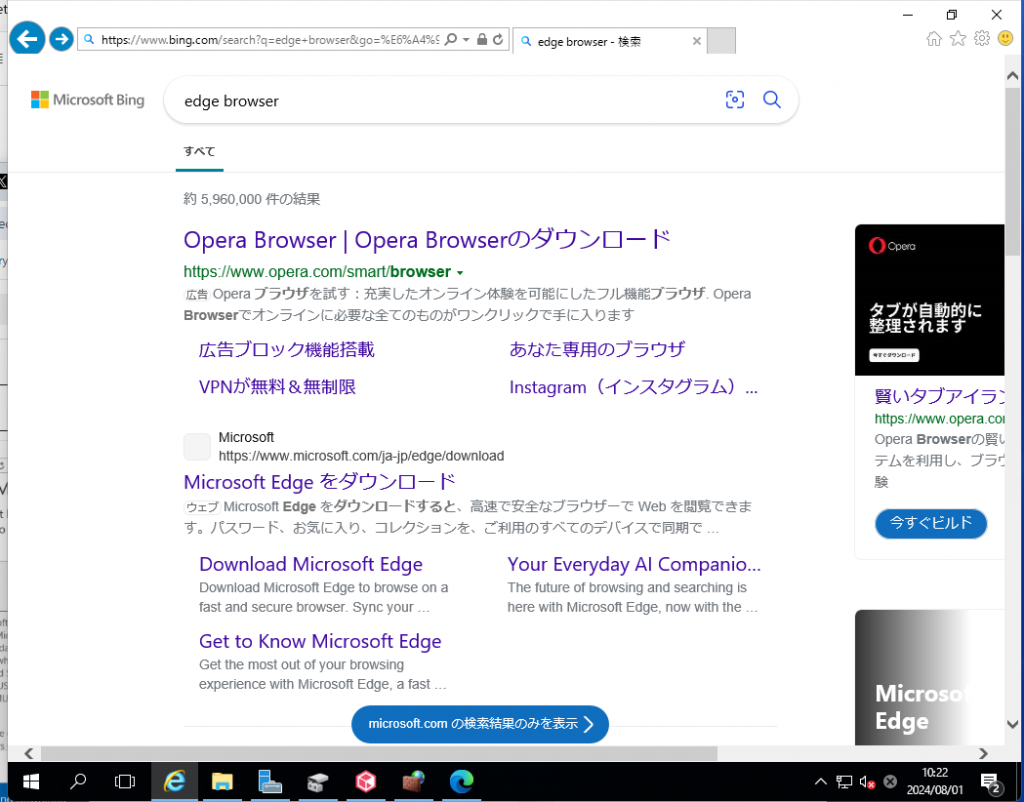
Task: Show hidden system tray icons chevron
Action: (821, 782)
